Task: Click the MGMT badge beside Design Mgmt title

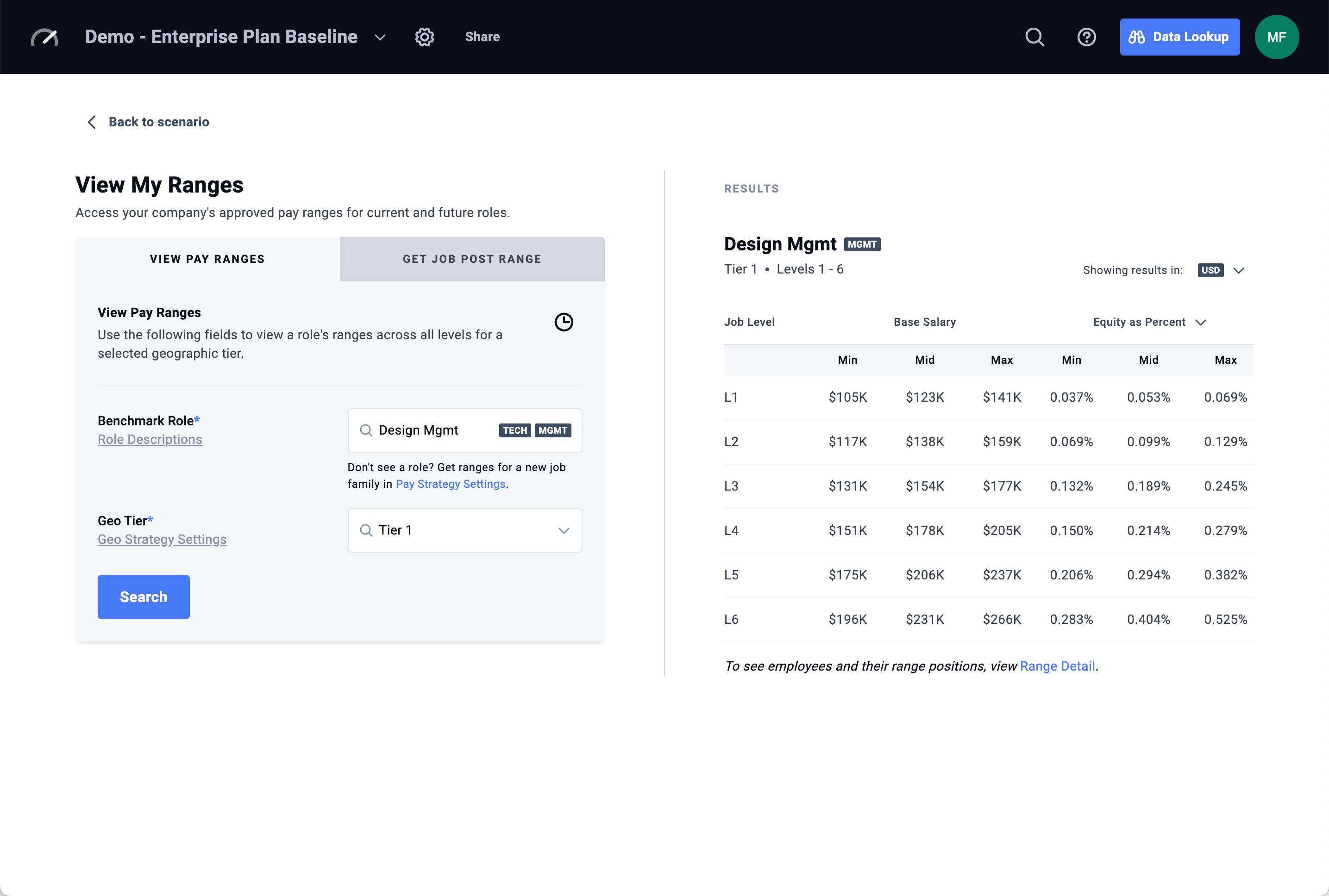Action: tap(862, 244)
